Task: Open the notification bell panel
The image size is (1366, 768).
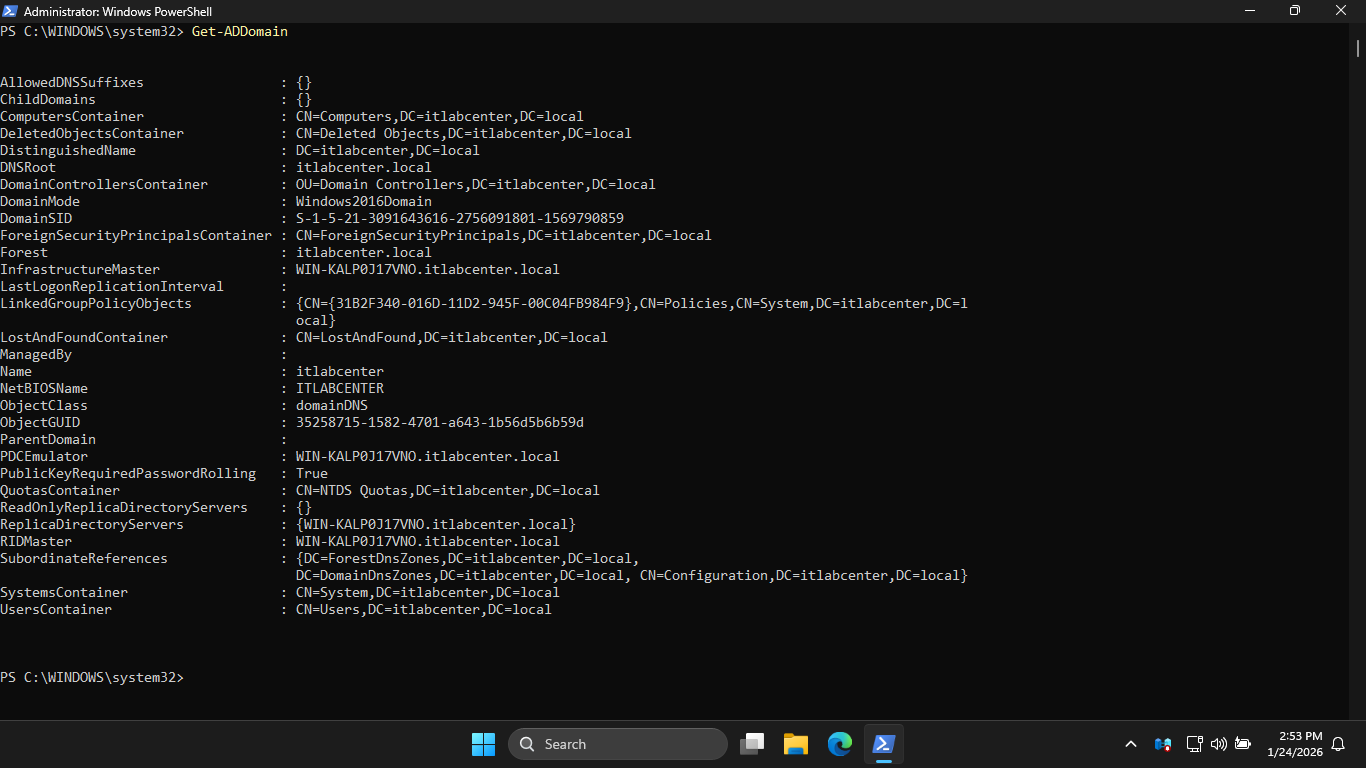Action: point(1339,744)
